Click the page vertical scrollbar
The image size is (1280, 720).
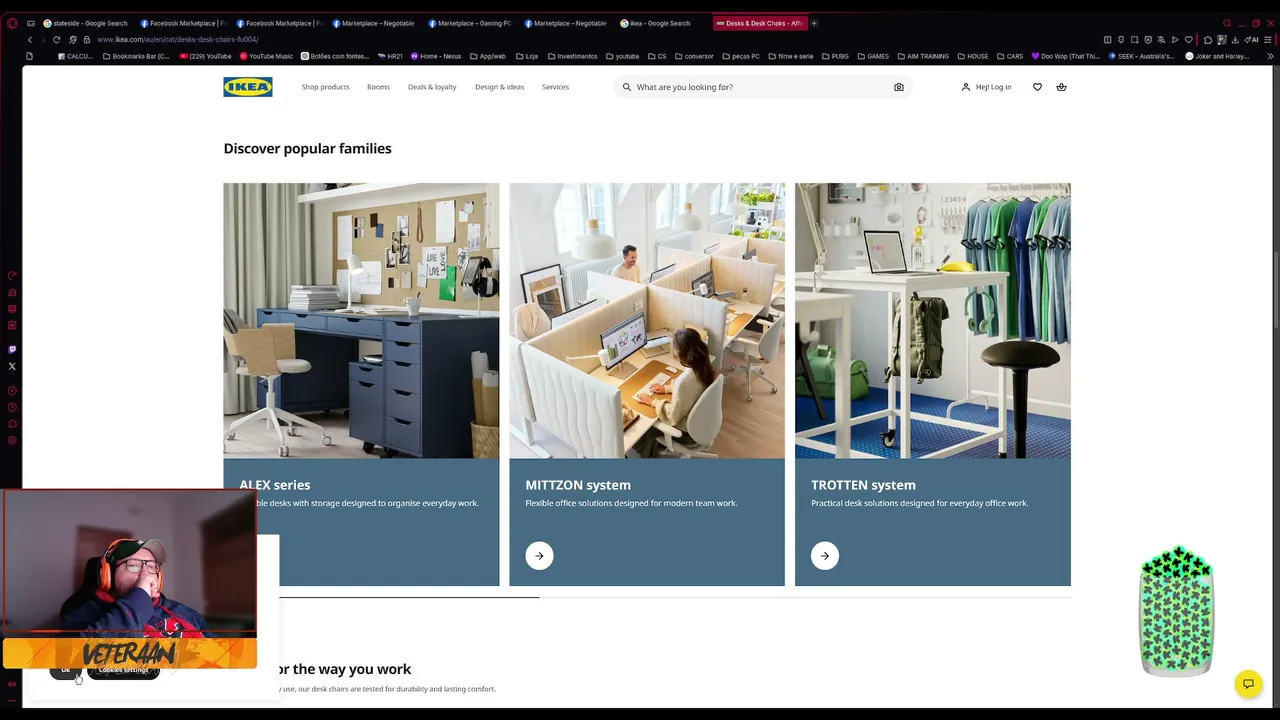pyautogui.click(x=1275, y=290)
